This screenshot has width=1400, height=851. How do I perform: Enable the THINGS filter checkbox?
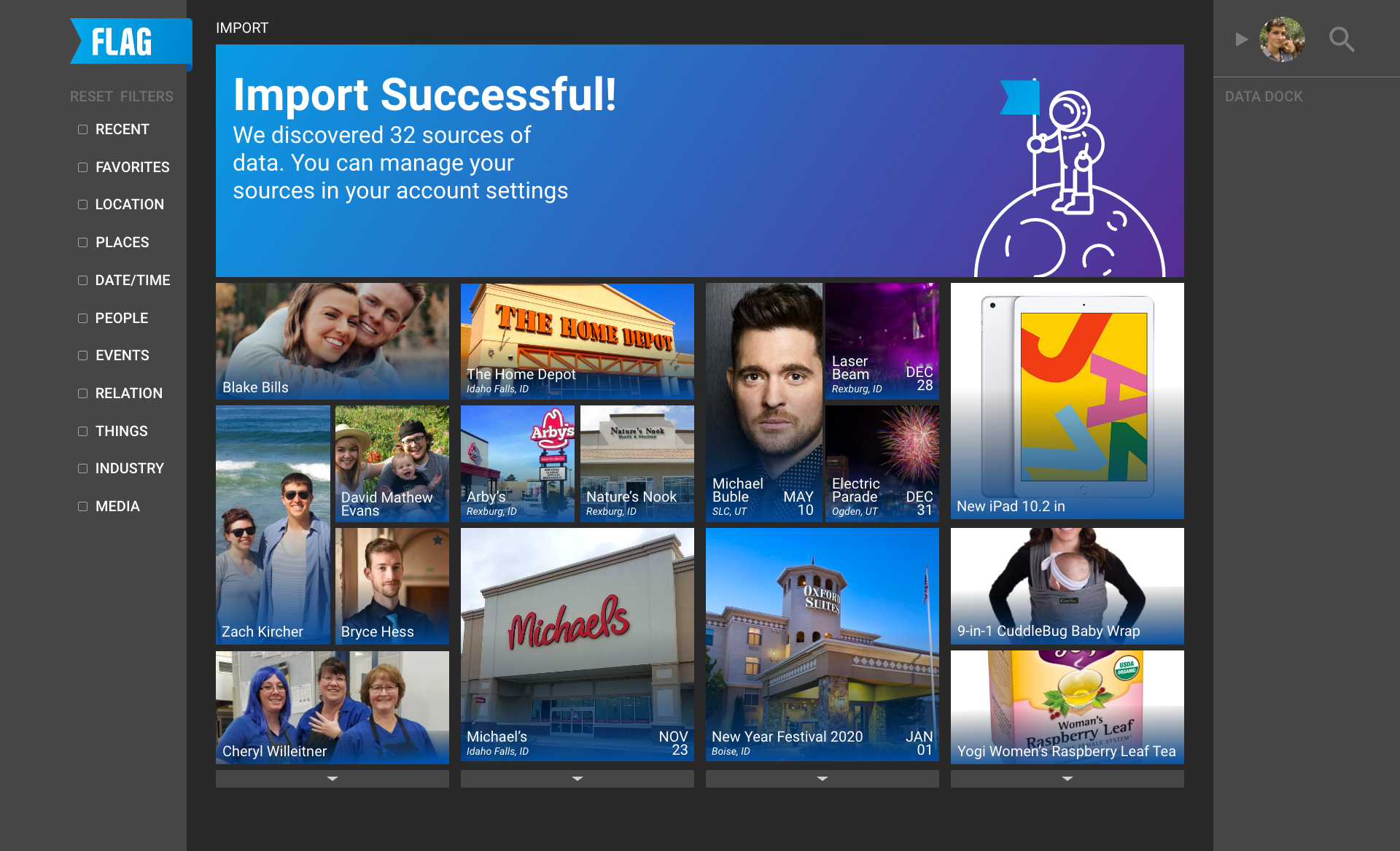(x=82, y=431)
